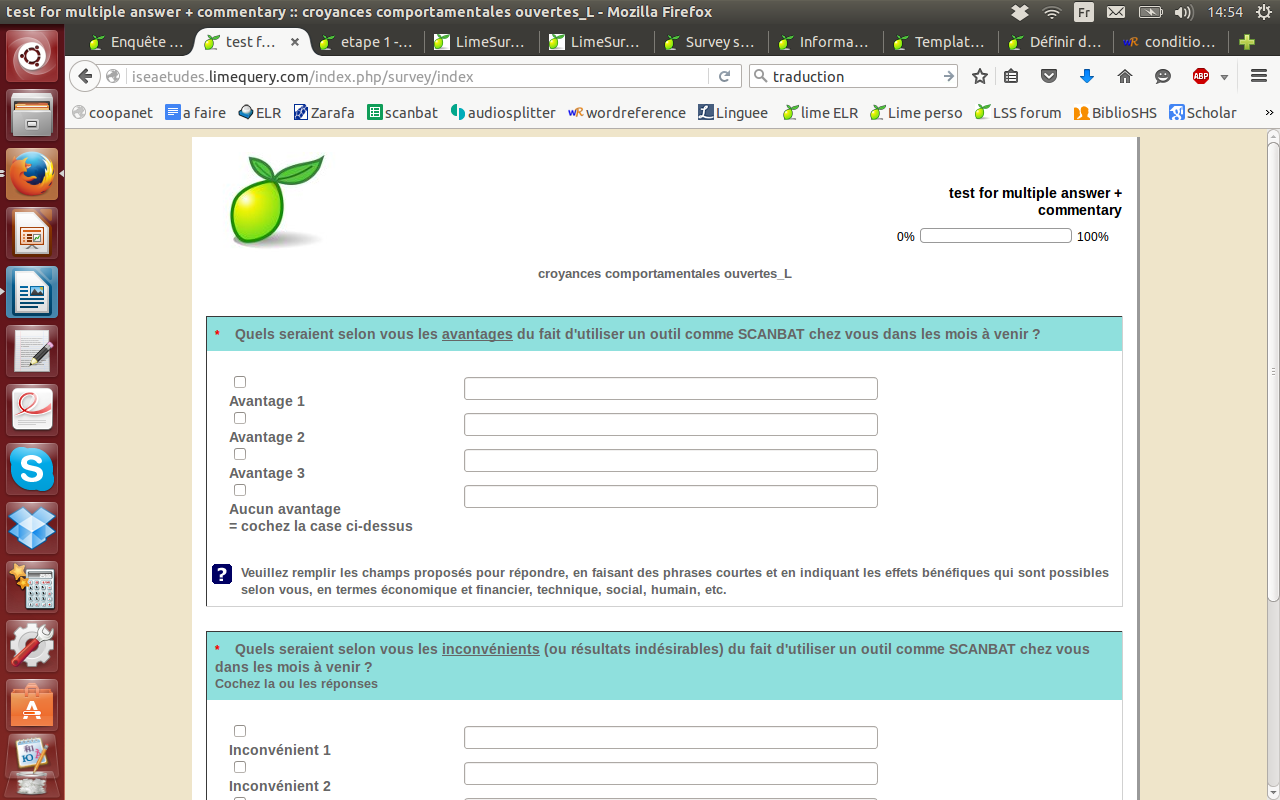Open the Files manager in the launcher
Image resolution: width=1280 pixels, height=800 pixels.
click(32, 114)
